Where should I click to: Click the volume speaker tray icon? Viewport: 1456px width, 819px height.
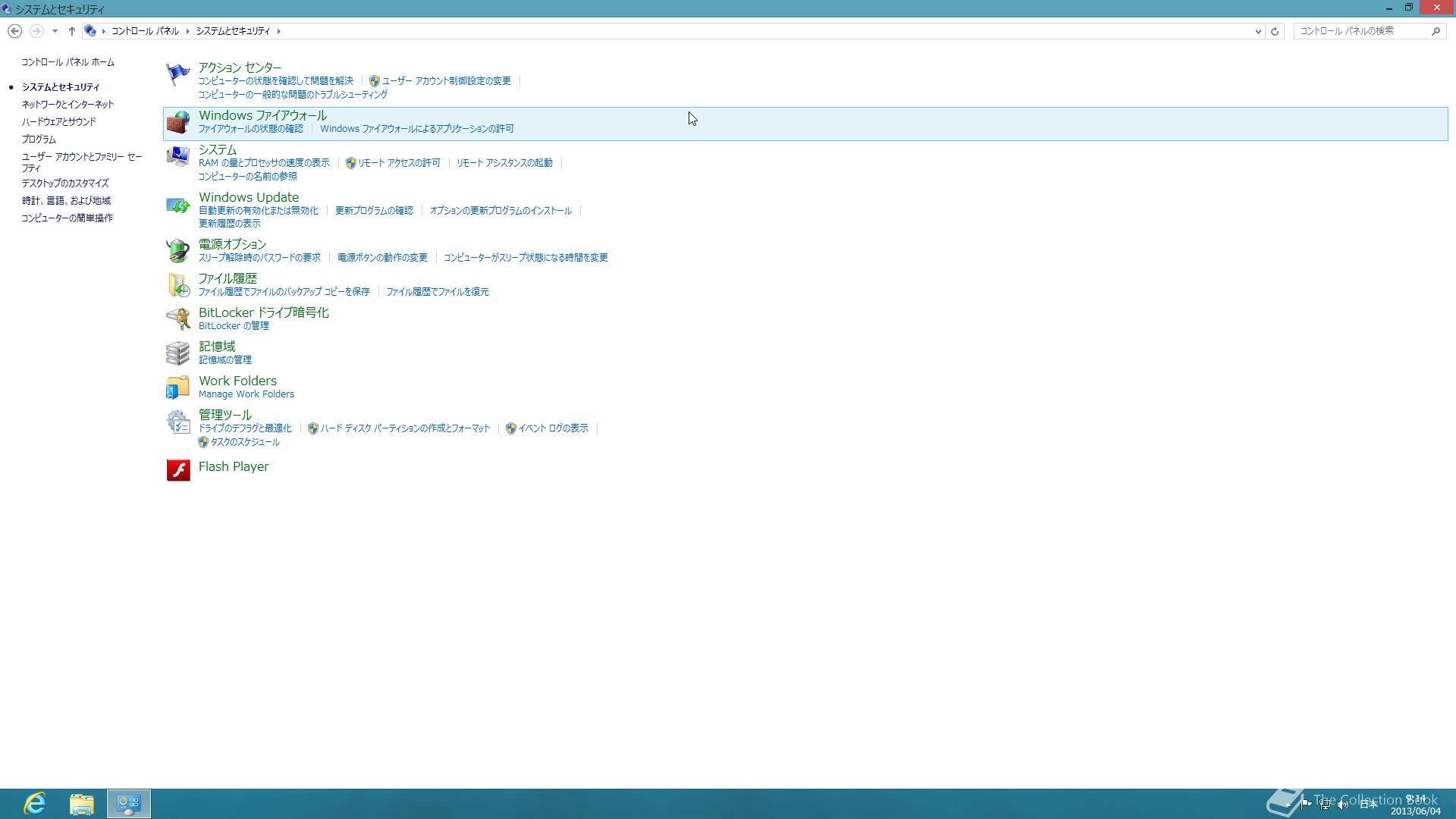(1343, 805)
